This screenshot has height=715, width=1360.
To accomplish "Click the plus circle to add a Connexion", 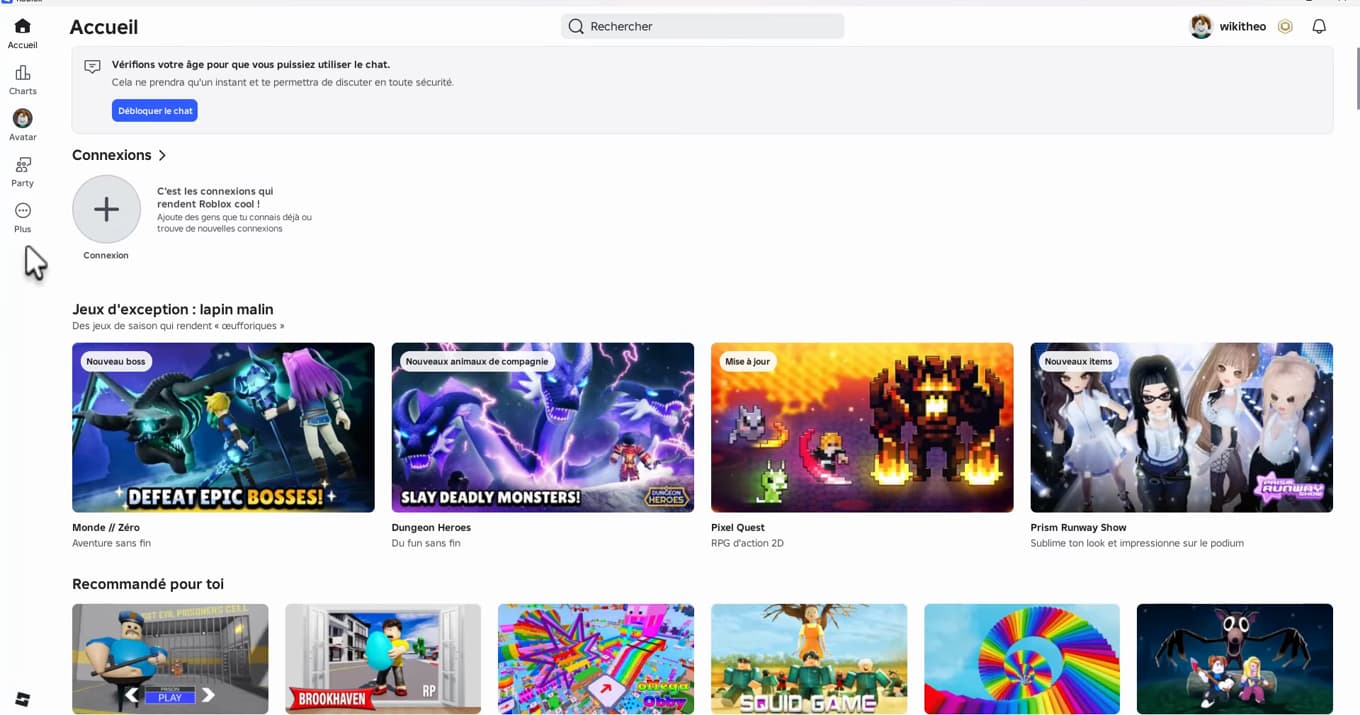I will (106, 209).
